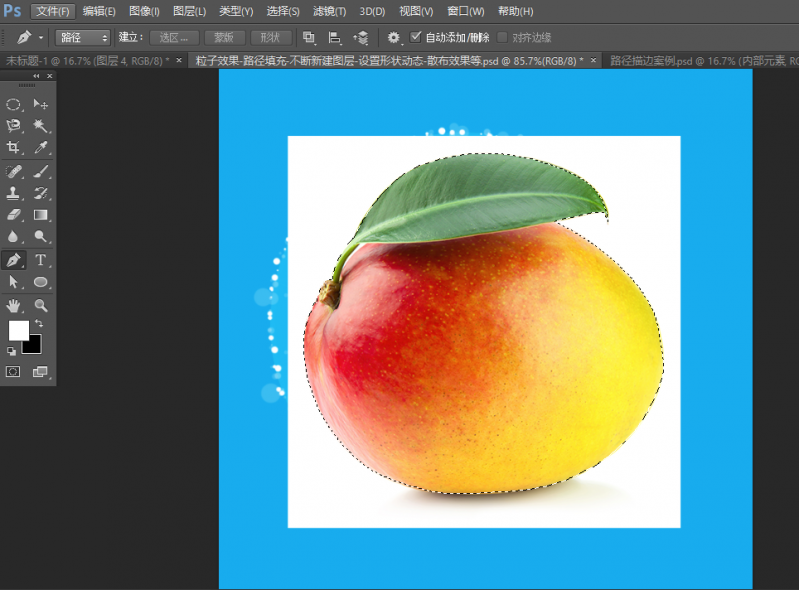Toggle the 对齐边缘 checkbox
Image resolution: width=799 pixels, height=590 pixels.
503,37
